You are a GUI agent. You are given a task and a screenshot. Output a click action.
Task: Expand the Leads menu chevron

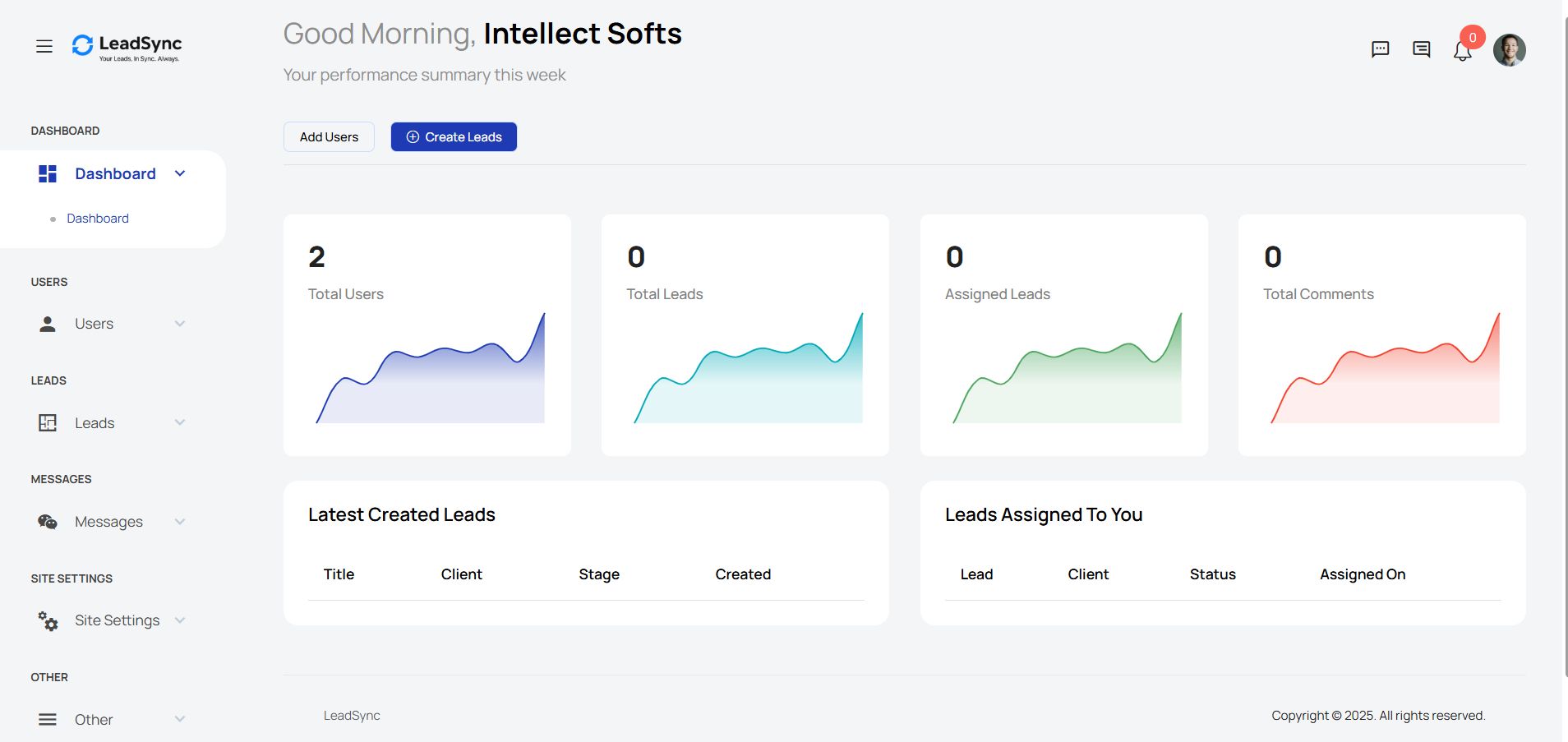click(x=180, y=422)
